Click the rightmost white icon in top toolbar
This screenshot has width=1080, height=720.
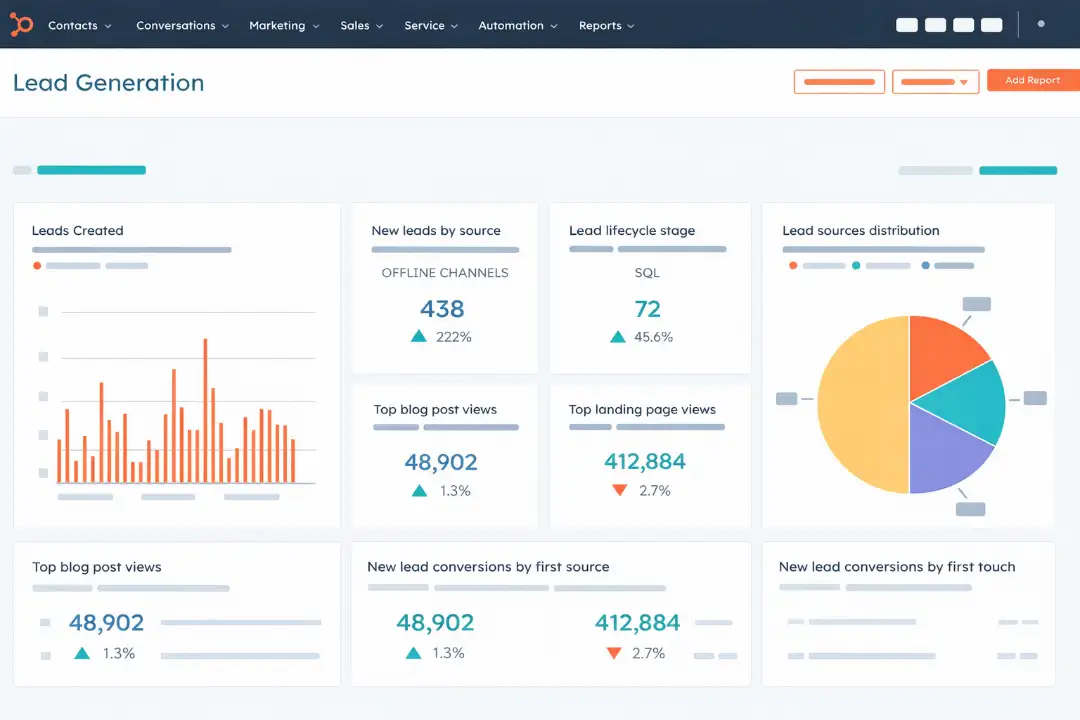coord(991,24)
